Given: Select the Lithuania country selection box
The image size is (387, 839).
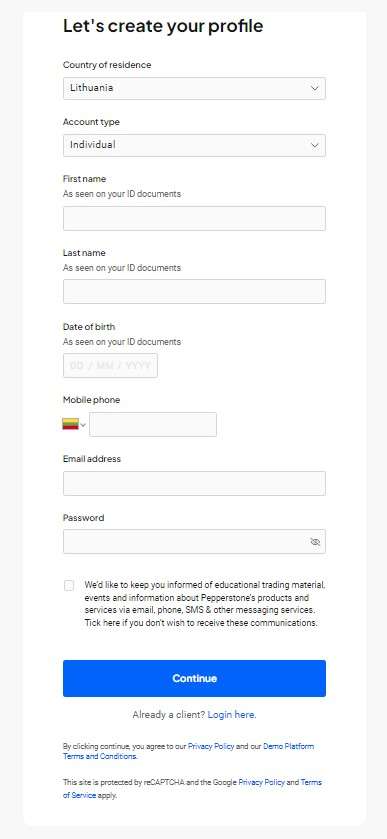Looking at the screenshot, I should point(194,88).
